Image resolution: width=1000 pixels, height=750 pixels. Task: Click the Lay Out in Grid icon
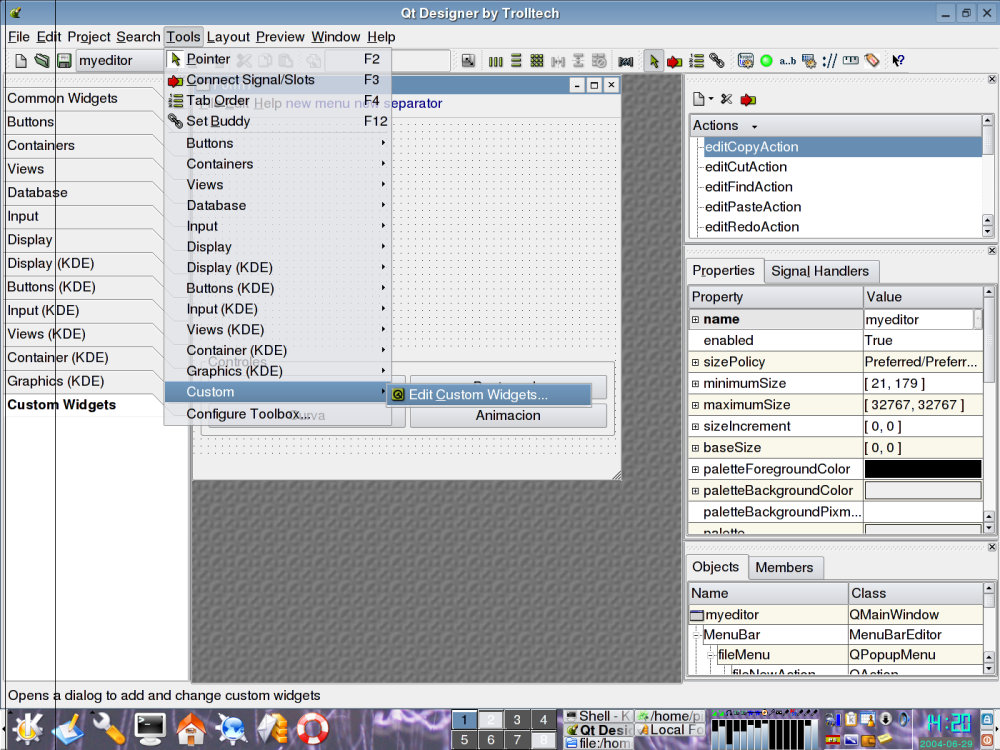click(537, 61)
